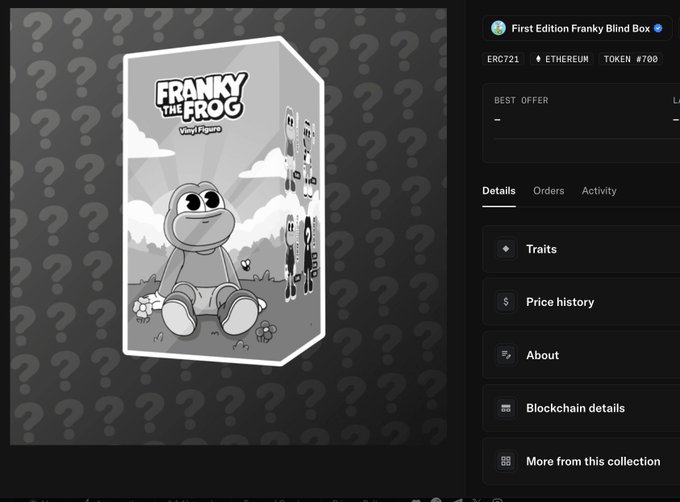Click the TOKEN #700 chip
Screen dimensions: 680x502
pyautogui.click(x=631, y=59)
